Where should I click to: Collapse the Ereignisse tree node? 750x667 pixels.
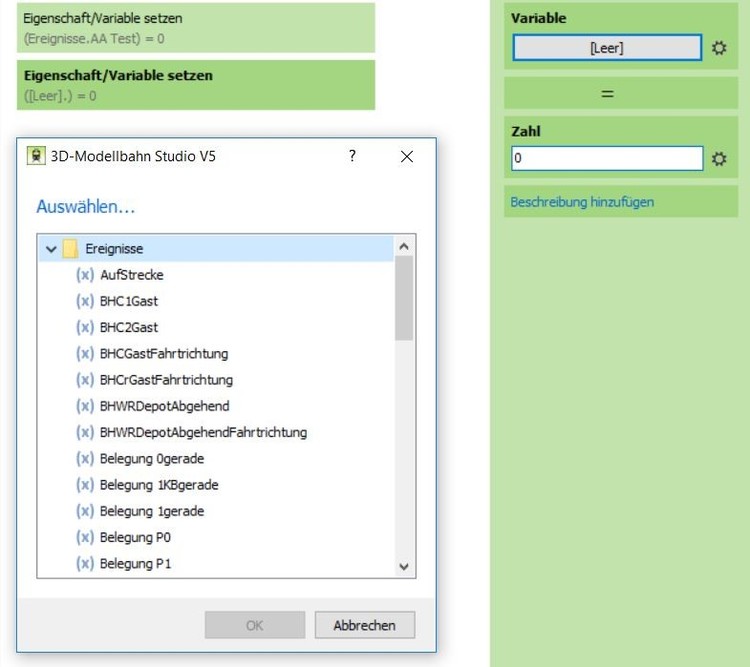coord(51,249)
